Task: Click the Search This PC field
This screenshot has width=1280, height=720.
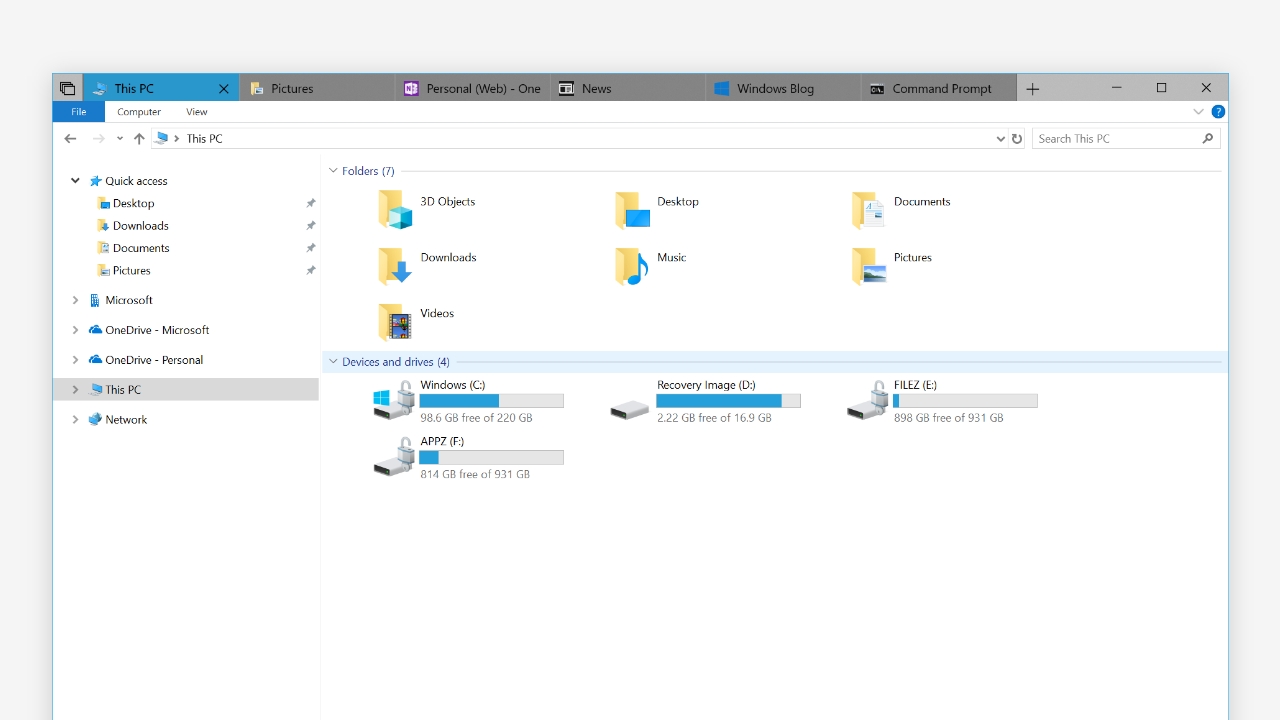Action: (x=1115, y=139)
